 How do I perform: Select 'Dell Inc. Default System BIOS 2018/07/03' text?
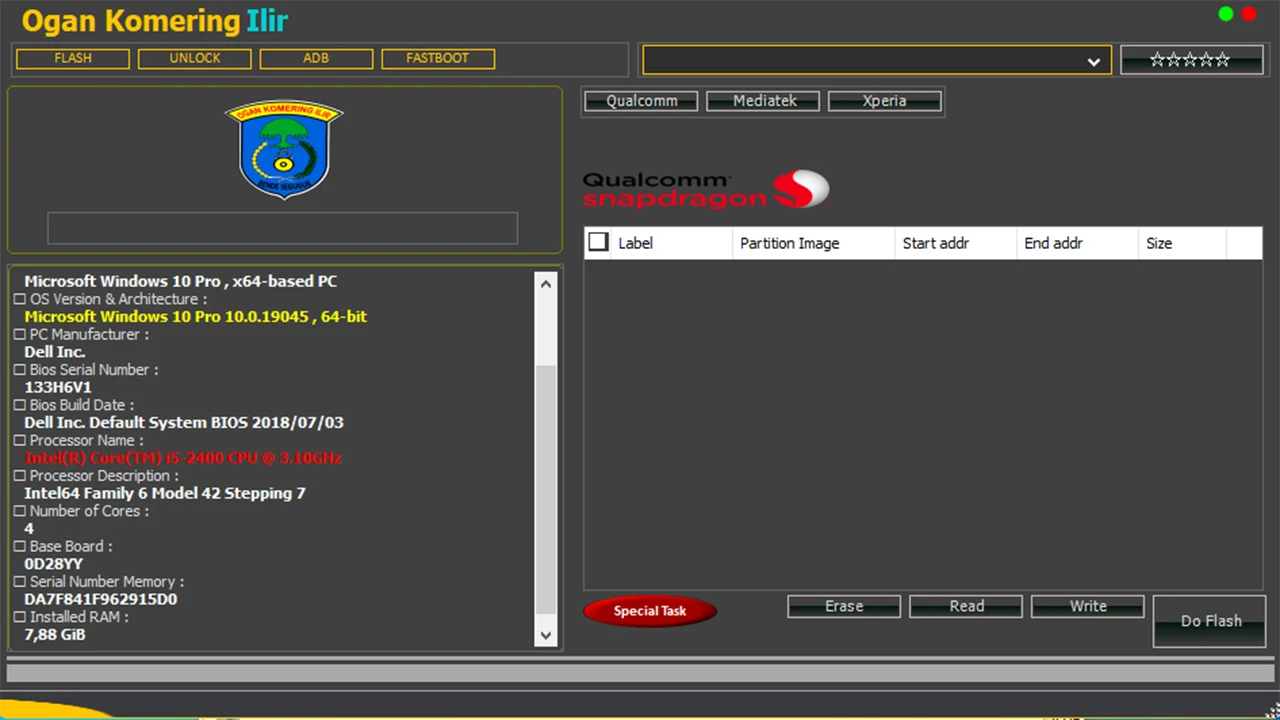click(x=184, y=422)
